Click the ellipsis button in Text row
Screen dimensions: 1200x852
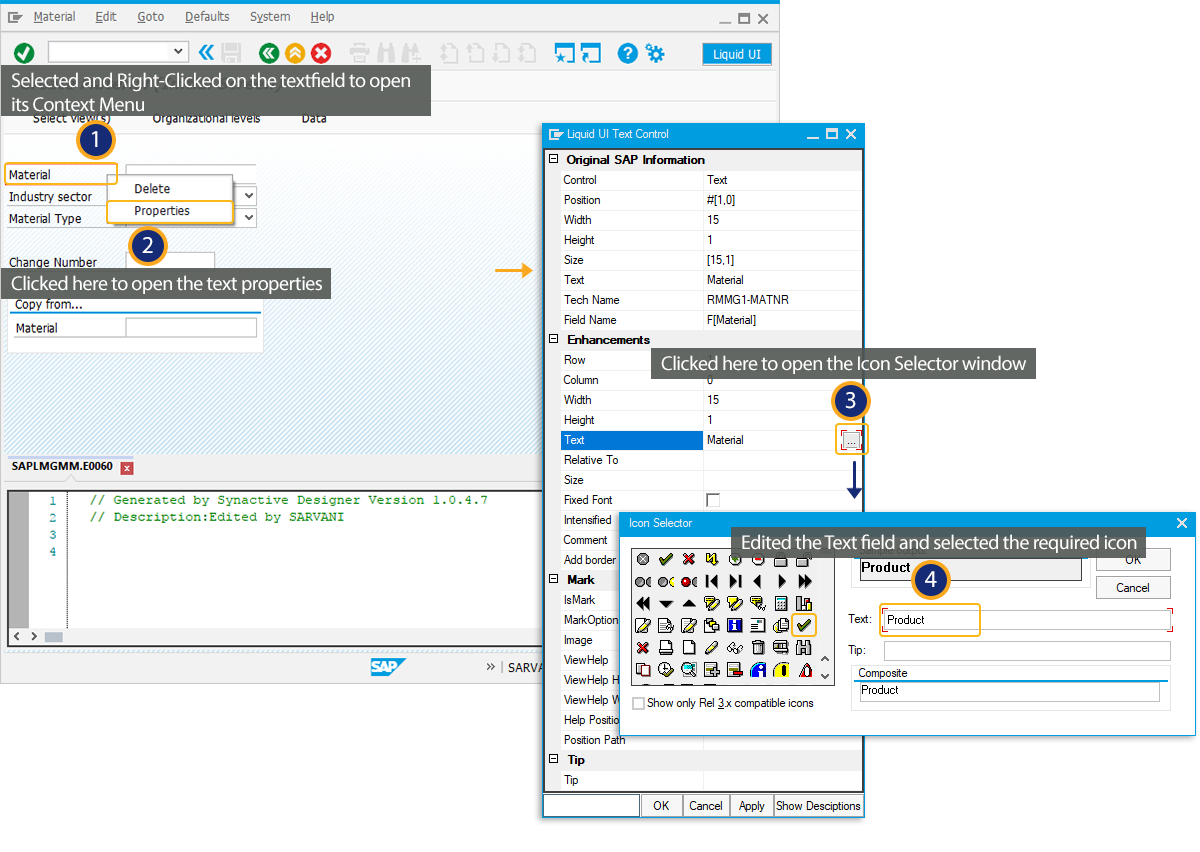(x=851, y=440)
